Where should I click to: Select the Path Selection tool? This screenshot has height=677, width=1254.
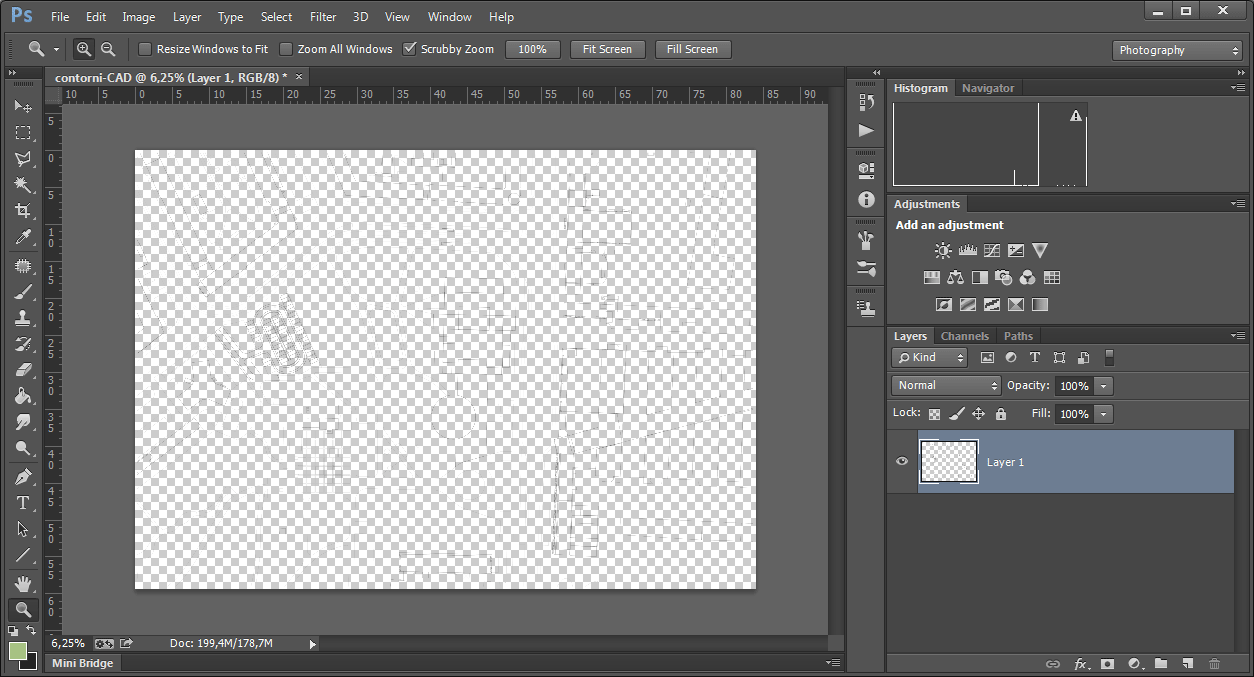click(x=23, y=529)
